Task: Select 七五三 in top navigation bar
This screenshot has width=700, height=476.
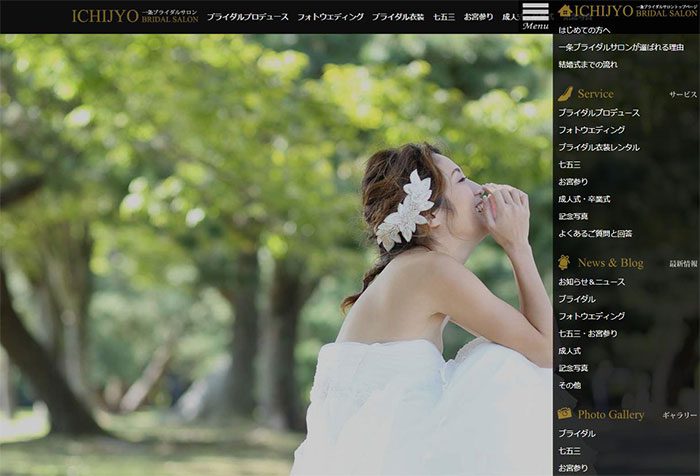Action: click(x=444, y=17)
